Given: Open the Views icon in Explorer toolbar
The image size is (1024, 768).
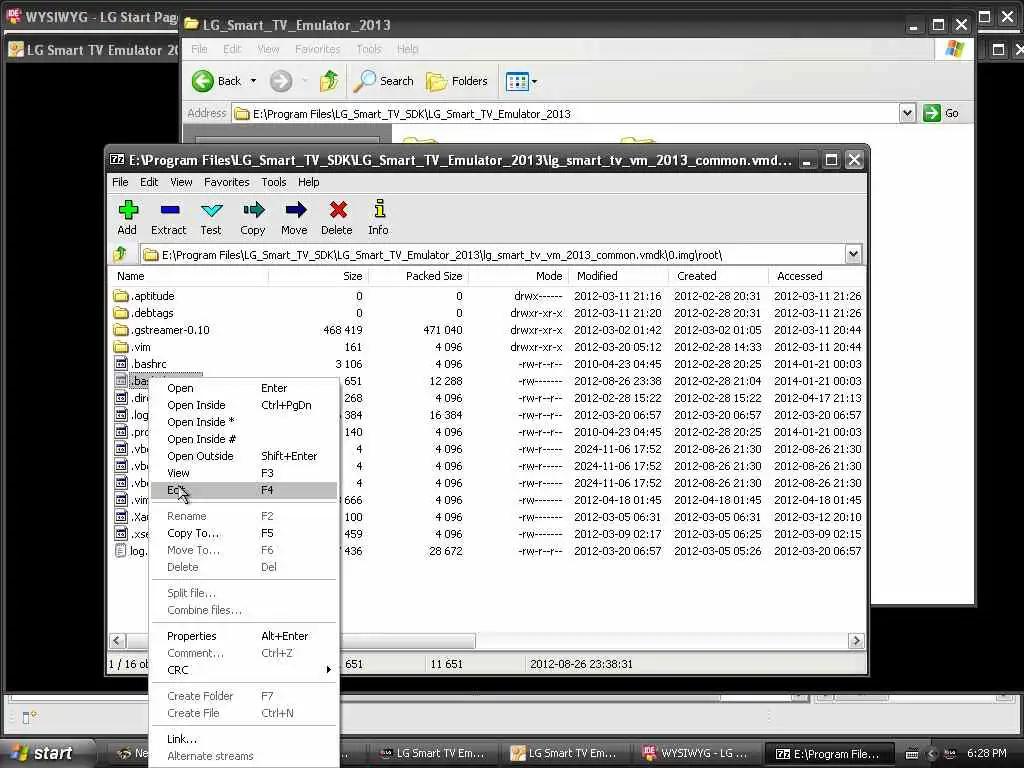Looking at the screenshot, I should point(517,82).
